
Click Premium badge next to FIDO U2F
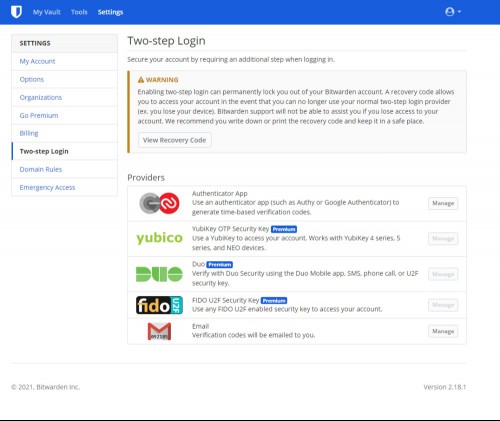[274, 301]
